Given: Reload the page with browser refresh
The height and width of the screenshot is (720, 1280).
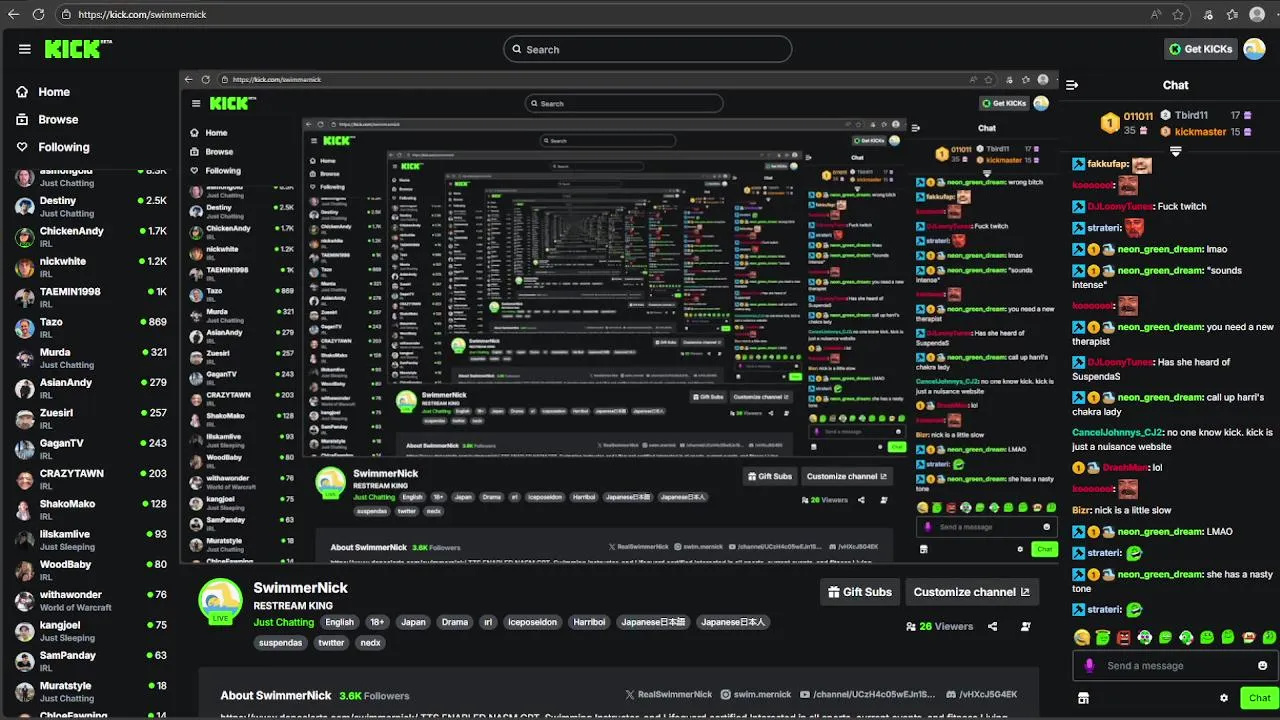Looking at the screenshot, I should click(38, 14).
